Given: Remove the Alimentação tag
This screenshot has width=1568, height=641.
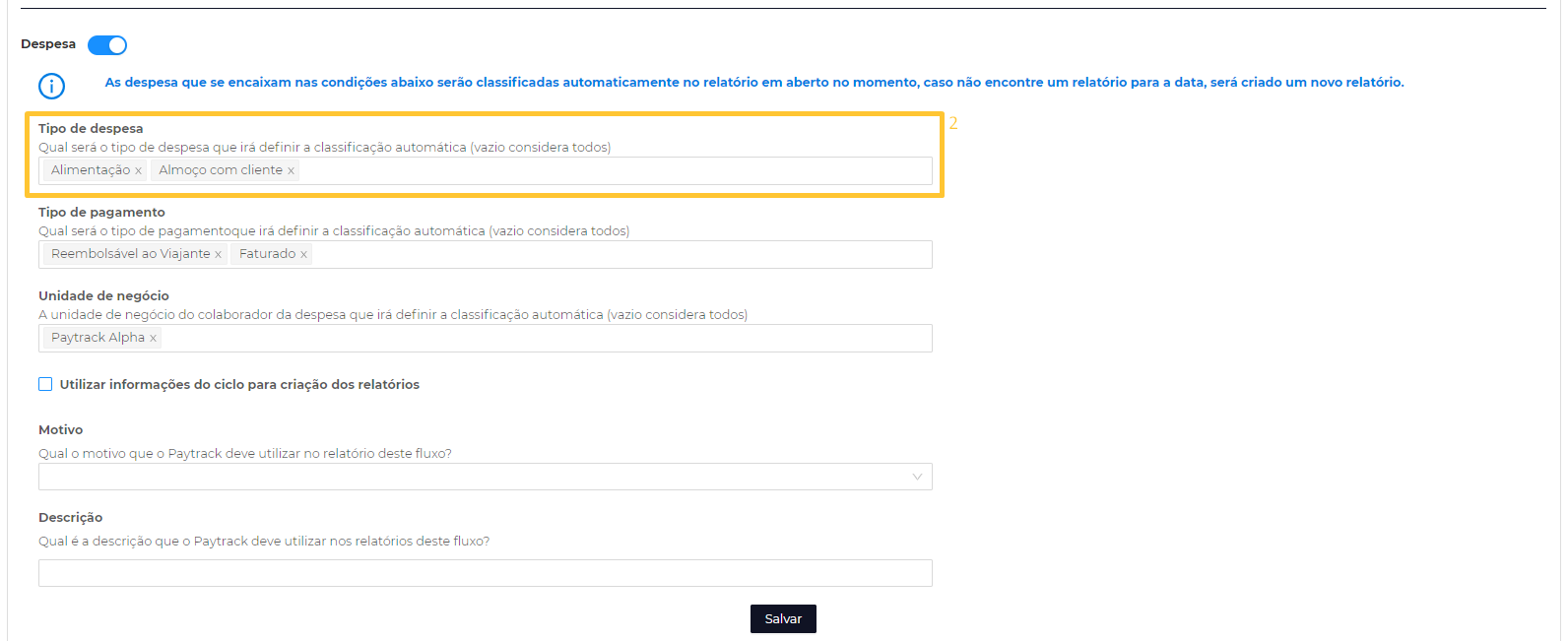Looking at the screenshot, I should click(x=138, y=171).
